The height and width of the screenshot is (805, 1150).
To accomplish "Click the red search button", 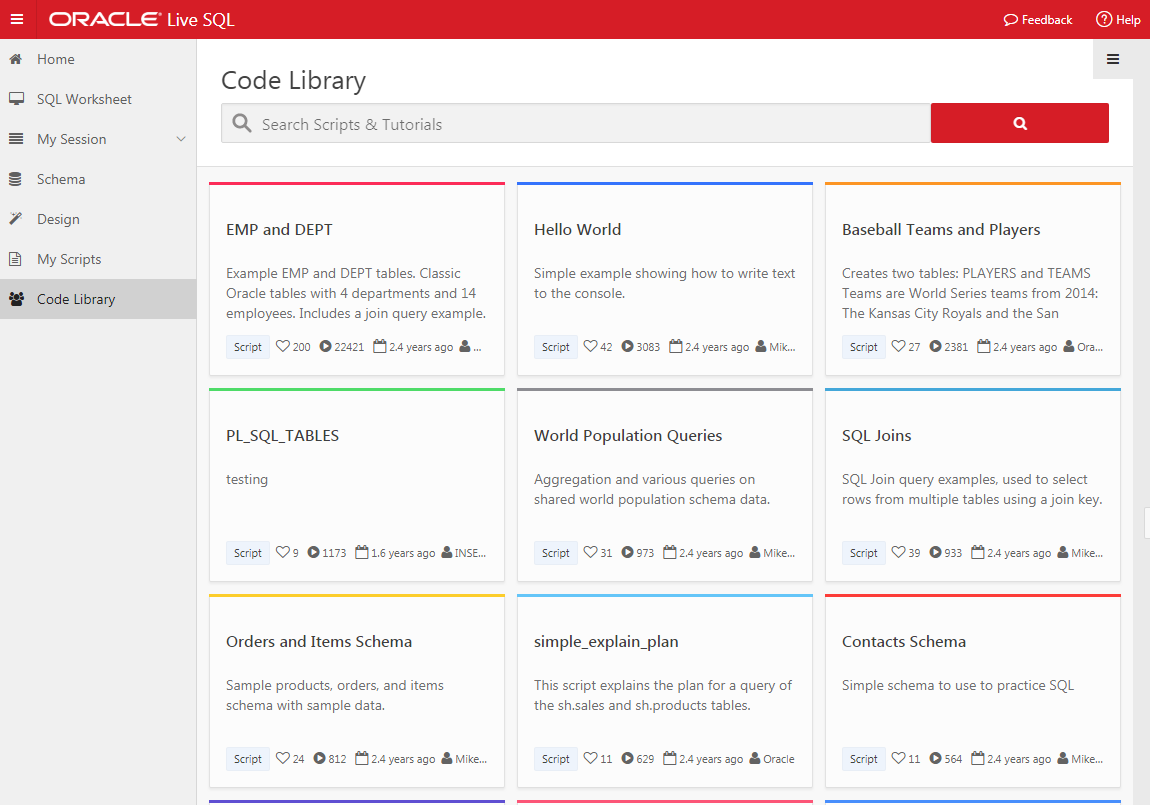I will tap(1019, 123).
